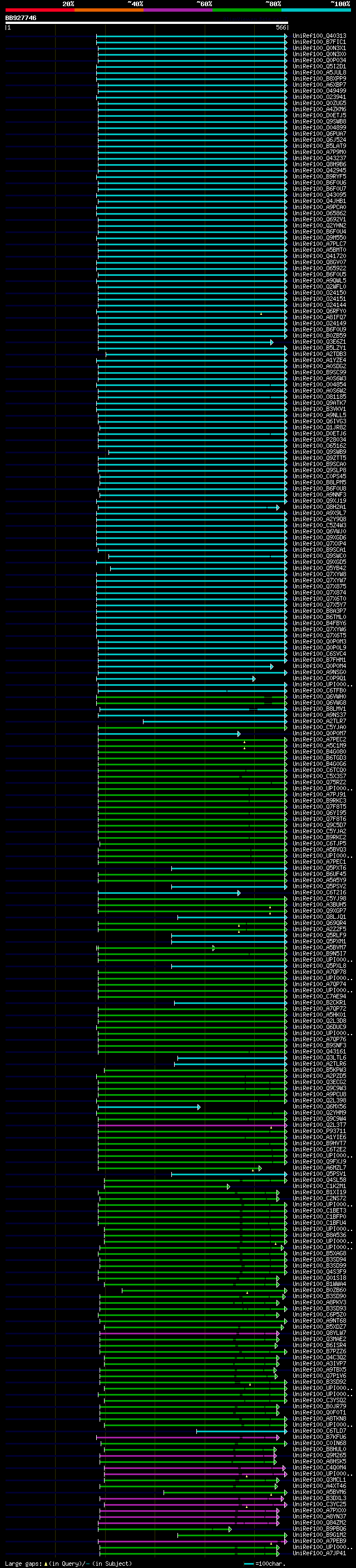Select hit UniRef100_Q9SMB9
Screen dimensions: 356x1568
point(319,452)
